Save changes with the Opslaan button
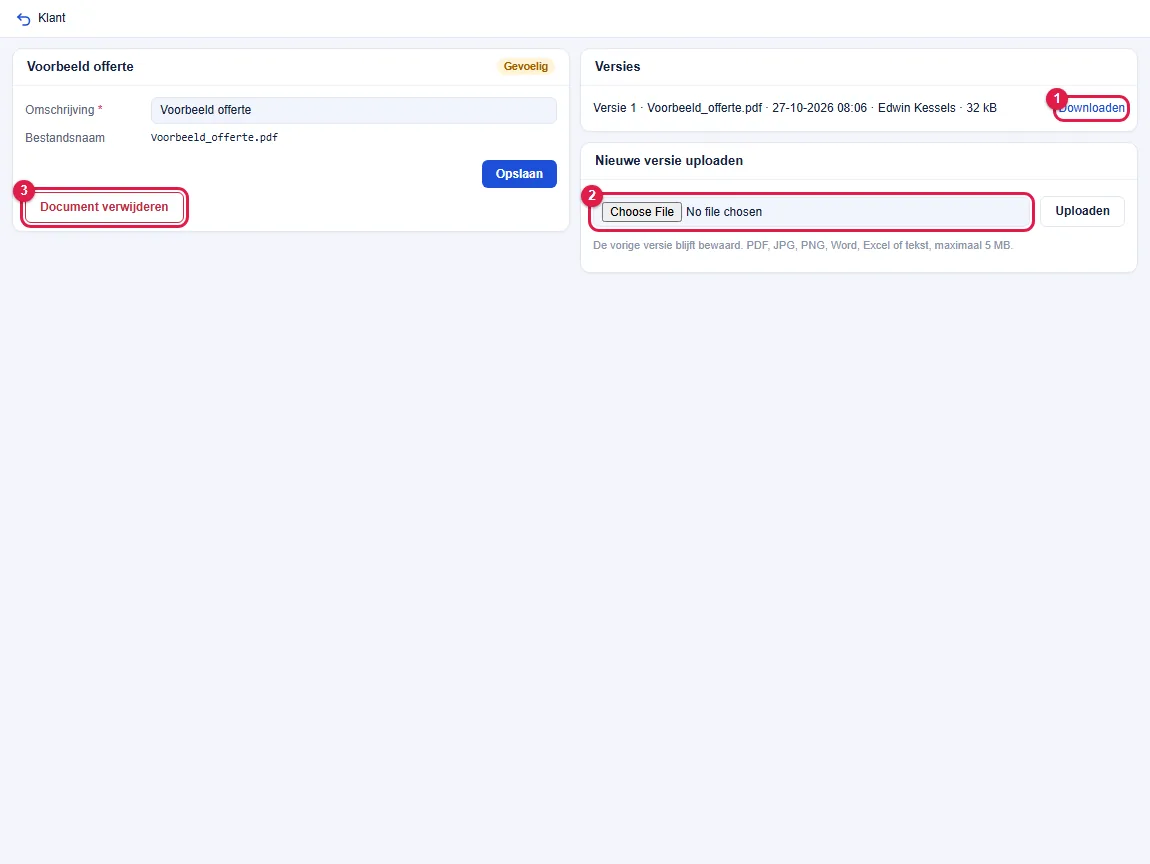 pyautogui.click(x=519, y=174)
